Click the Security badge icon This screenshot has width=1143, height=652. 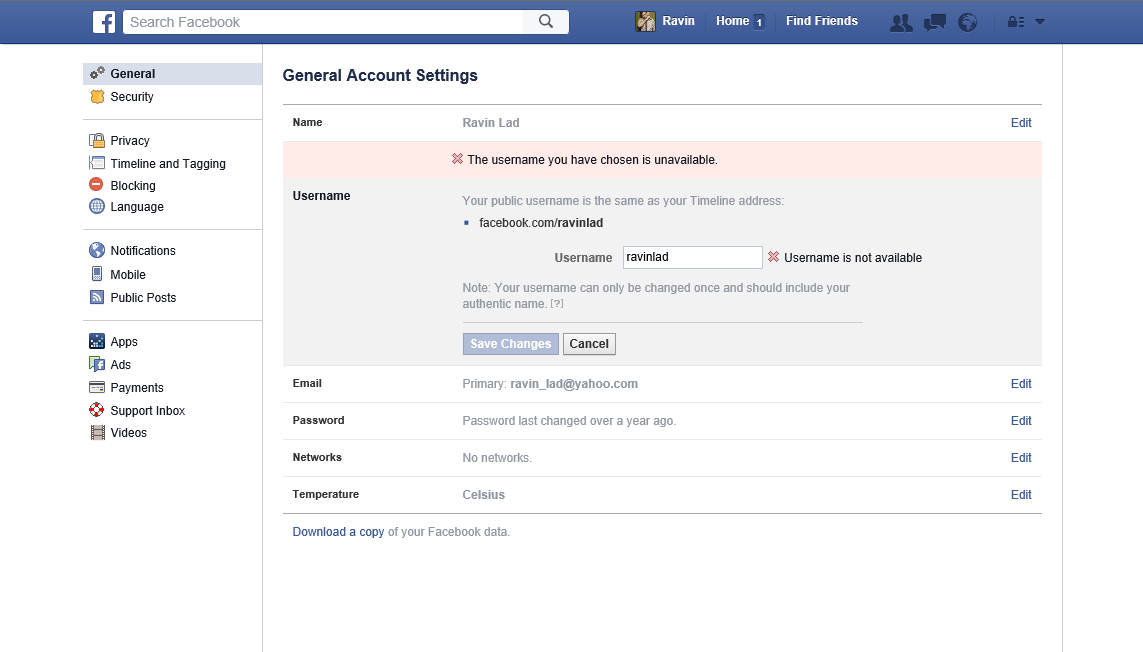click(x=97, y=96)
